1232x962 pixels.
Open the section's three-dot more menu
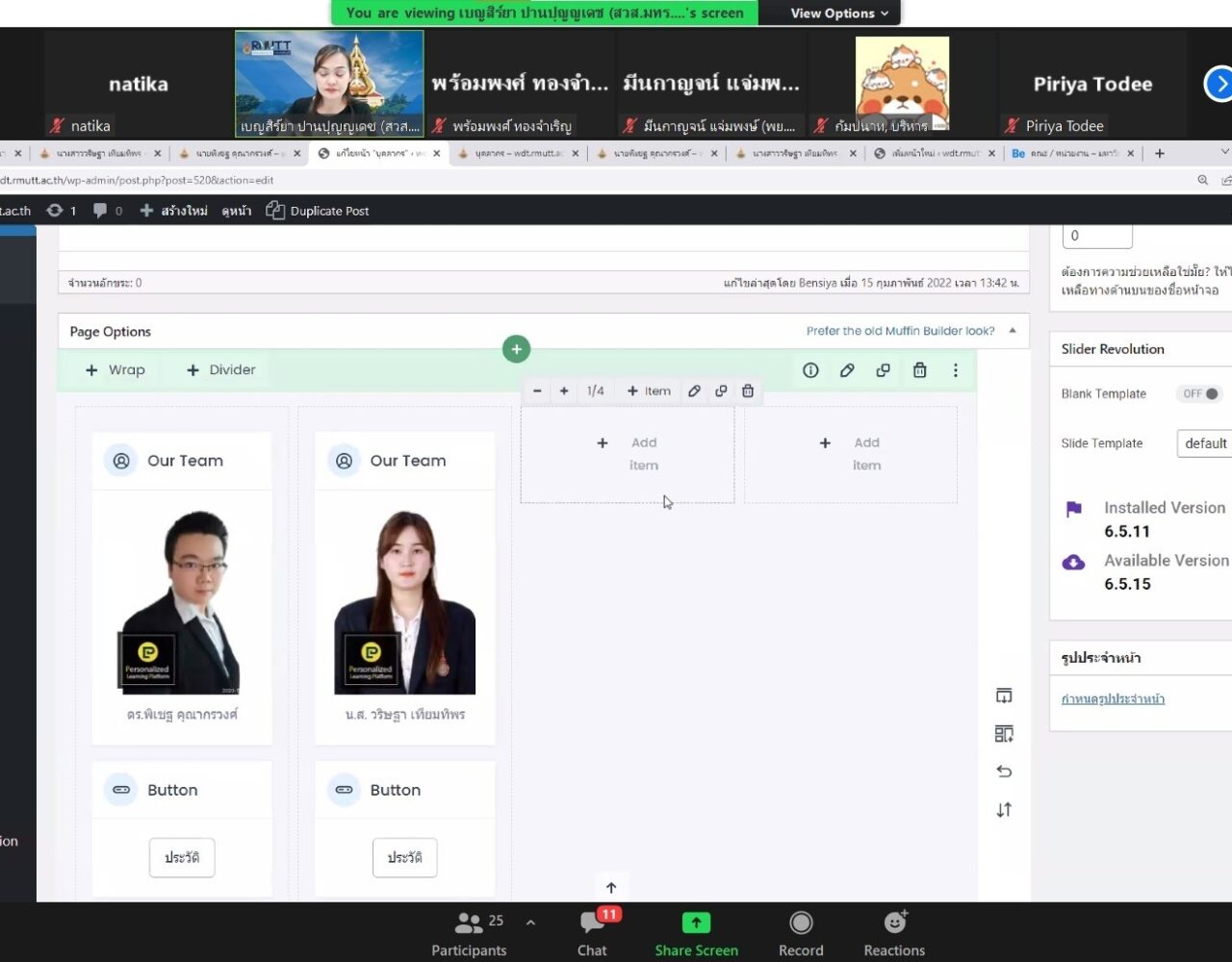point(955,370)
